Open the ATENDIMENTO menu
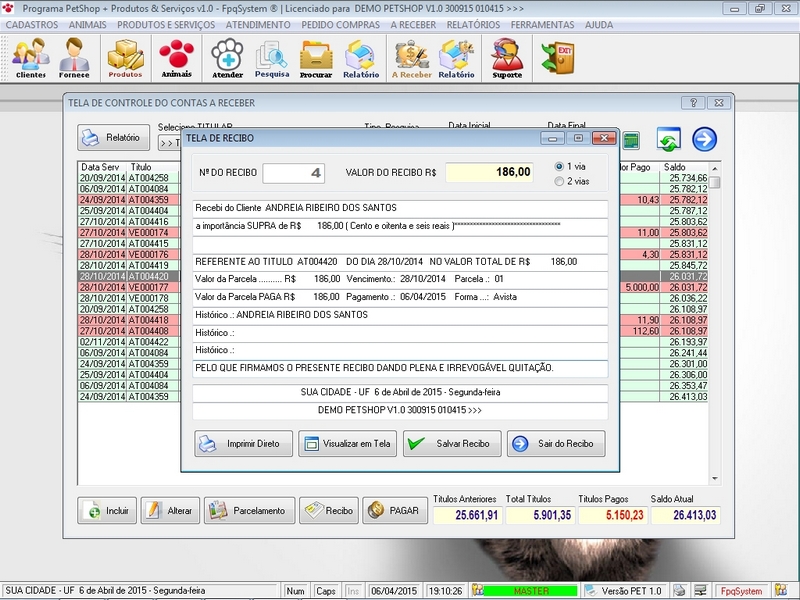 coord(258,24)
